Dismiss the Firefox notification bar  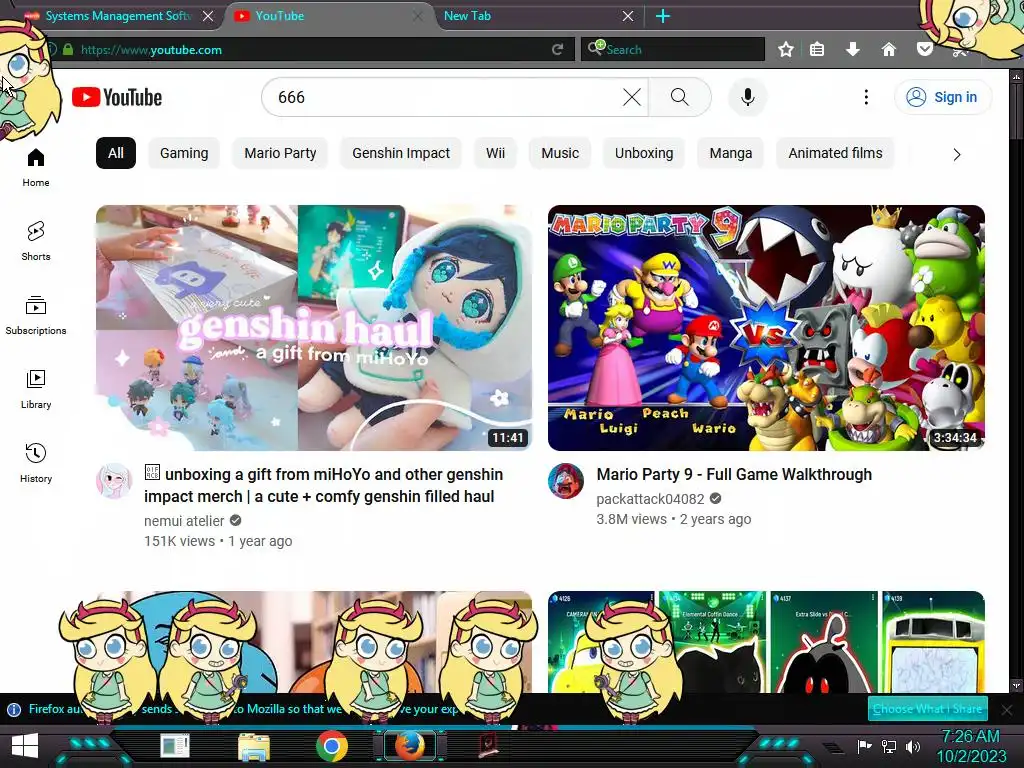pos(1007,709)
